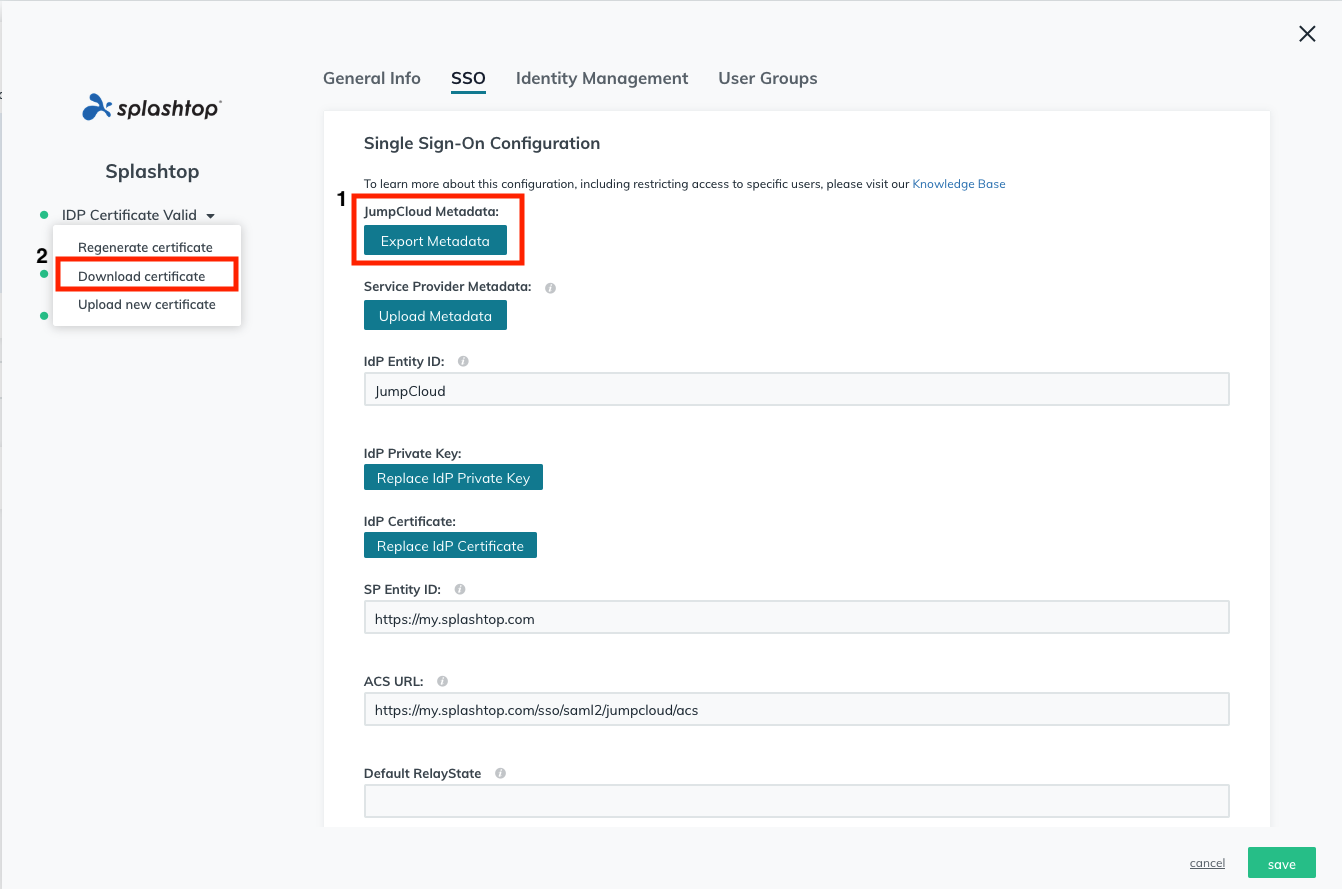Click info icon beside Default RelayState

(500, 774)
